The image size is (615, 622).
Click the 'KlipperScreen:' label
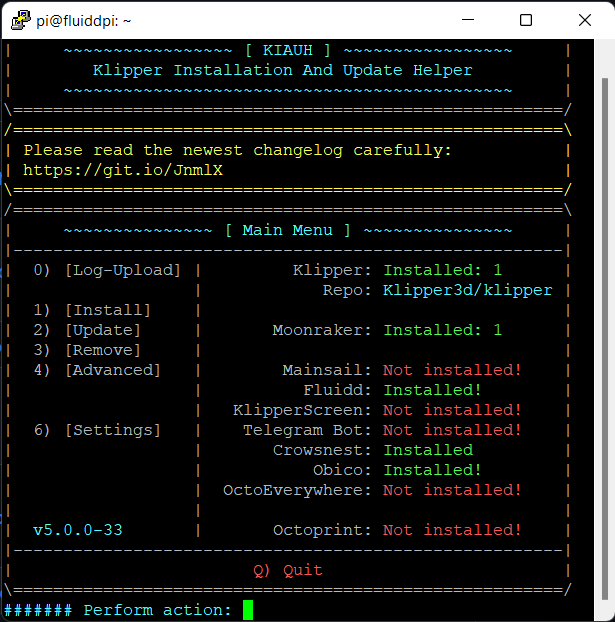[302, 410]
